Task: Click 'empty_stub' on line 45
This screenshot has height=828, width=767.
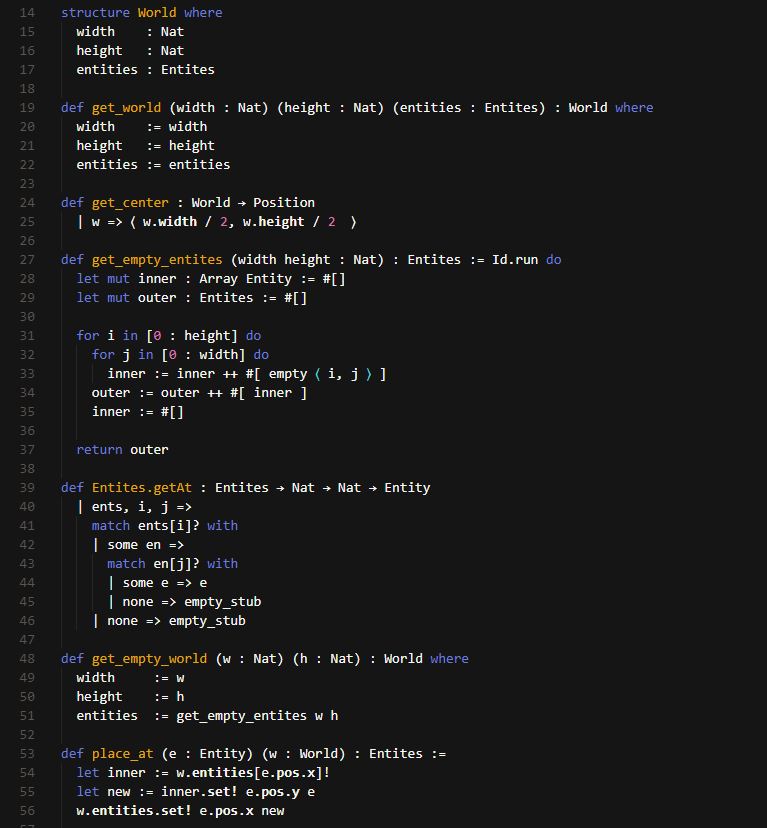Action: pyautogui.click(x=222, y=602)
